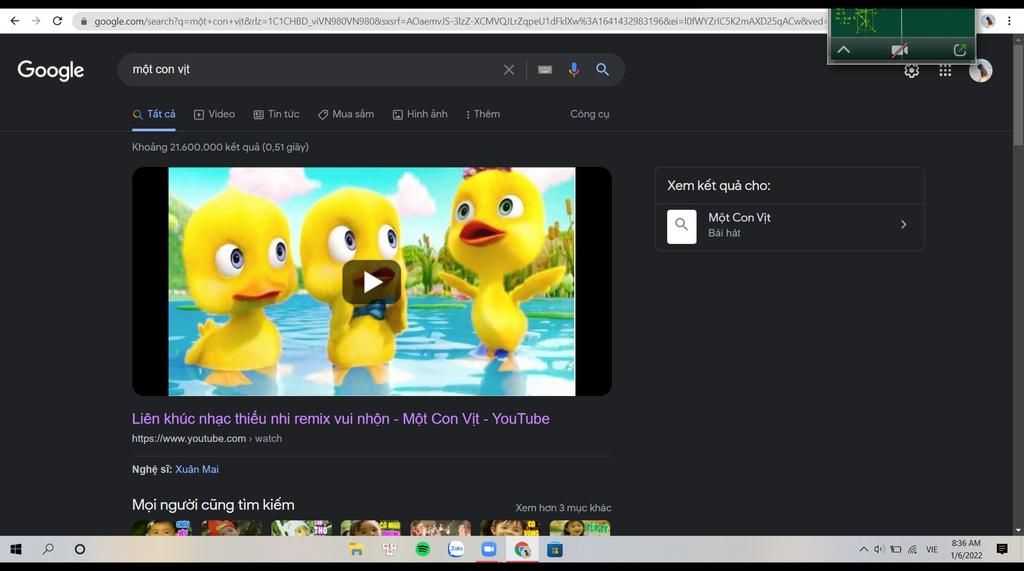Play the Một Con Vịt video
Image resolution: width=1024 pixels, height=571 pixels.
coord(372,282)
